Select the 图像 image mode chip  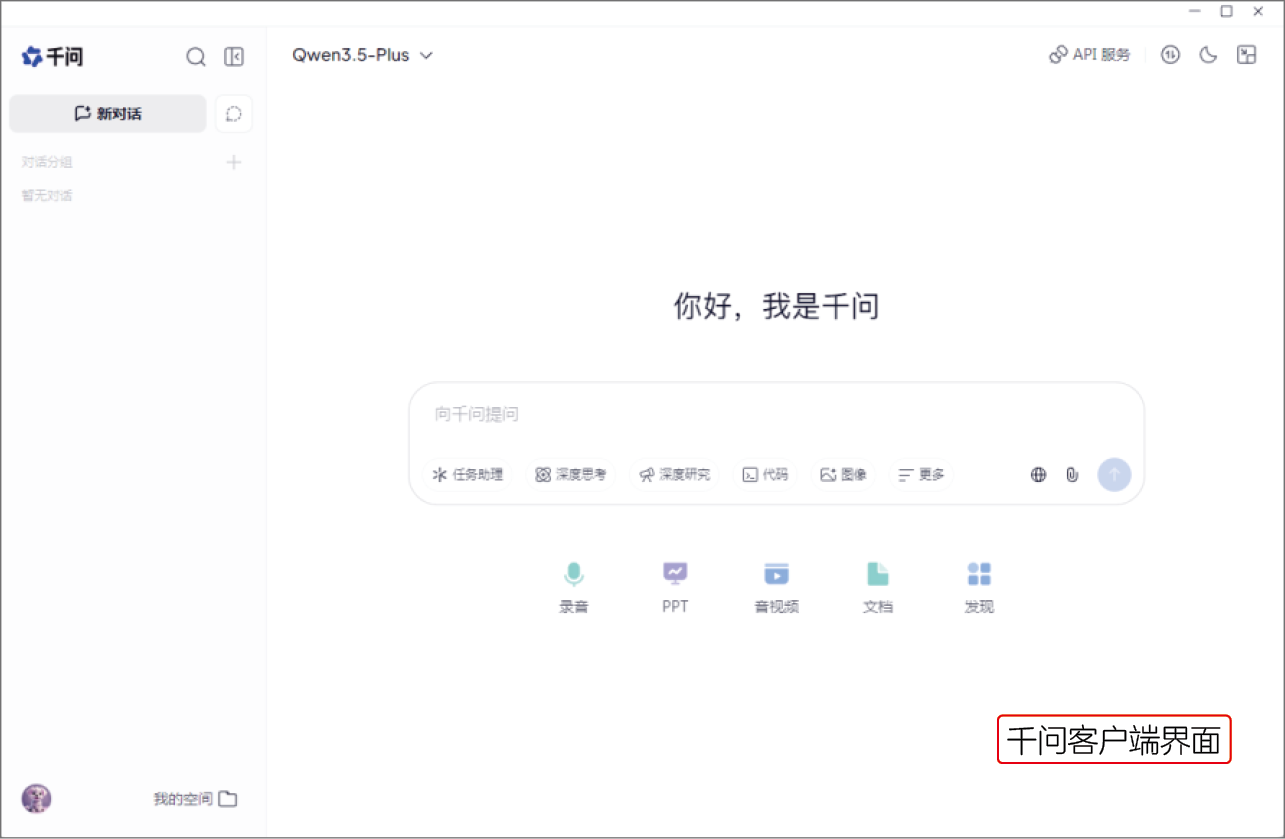click(843, 475)
